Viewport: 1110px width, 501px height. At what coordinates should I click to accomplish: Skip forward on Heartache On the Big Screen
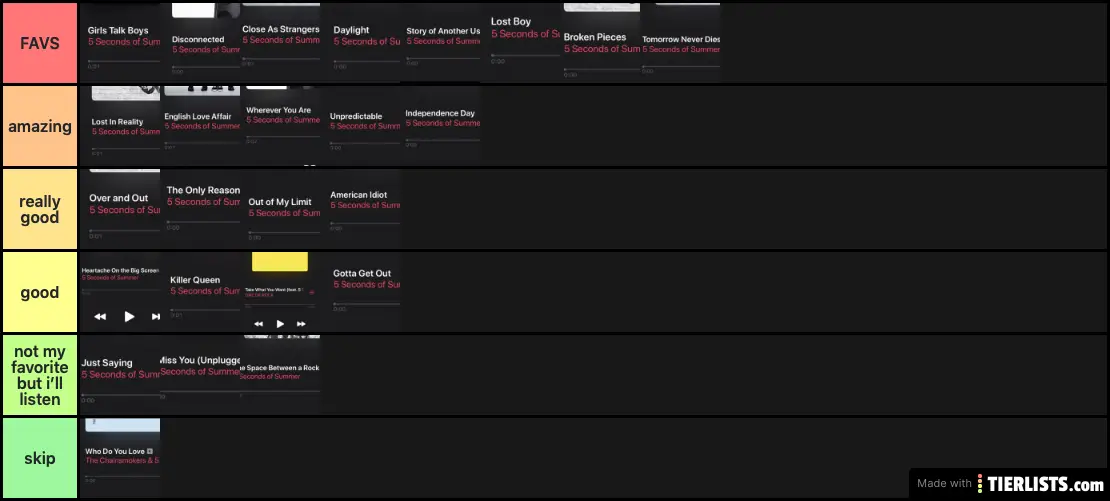(x=155, y=316)
